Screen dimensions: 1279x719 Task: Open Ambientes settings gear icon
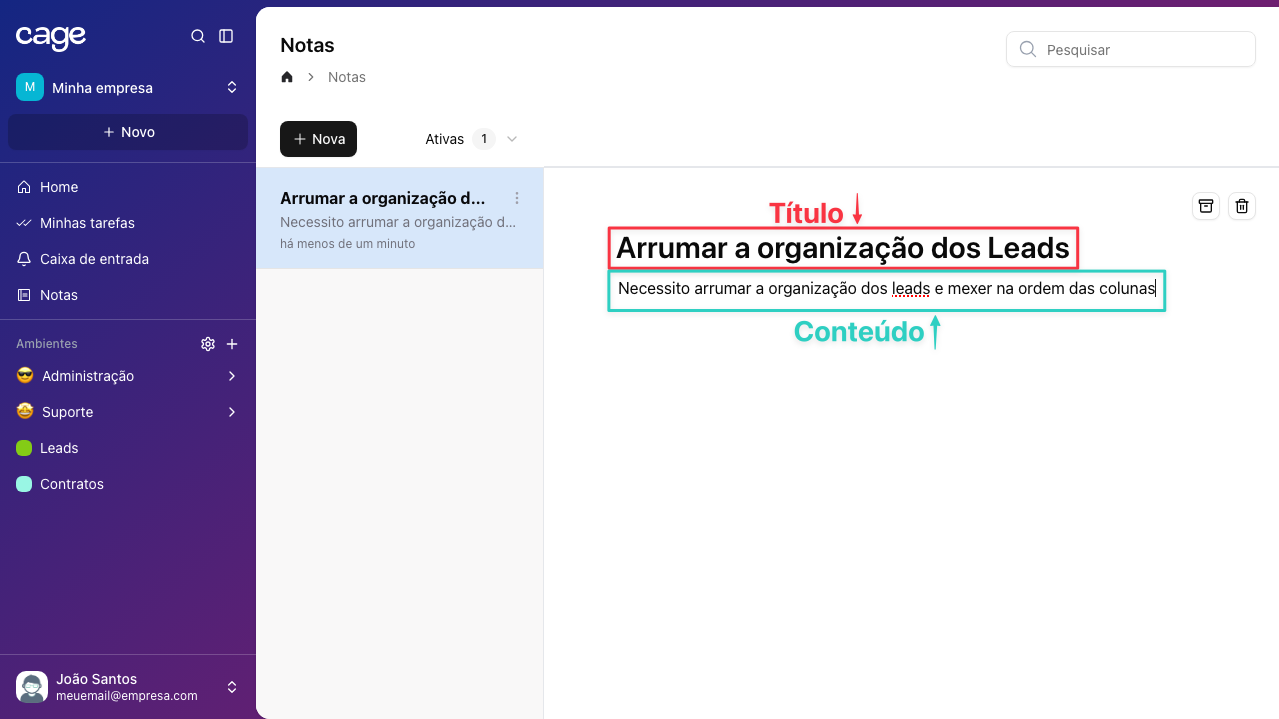[x=208, y=344]
